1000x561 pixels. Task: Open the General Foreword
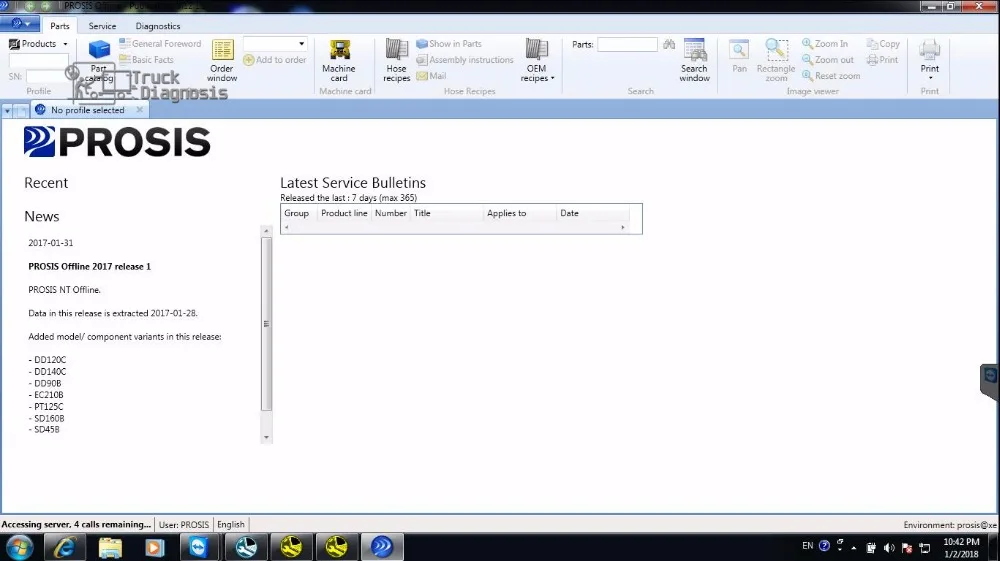tap(160, 43)
